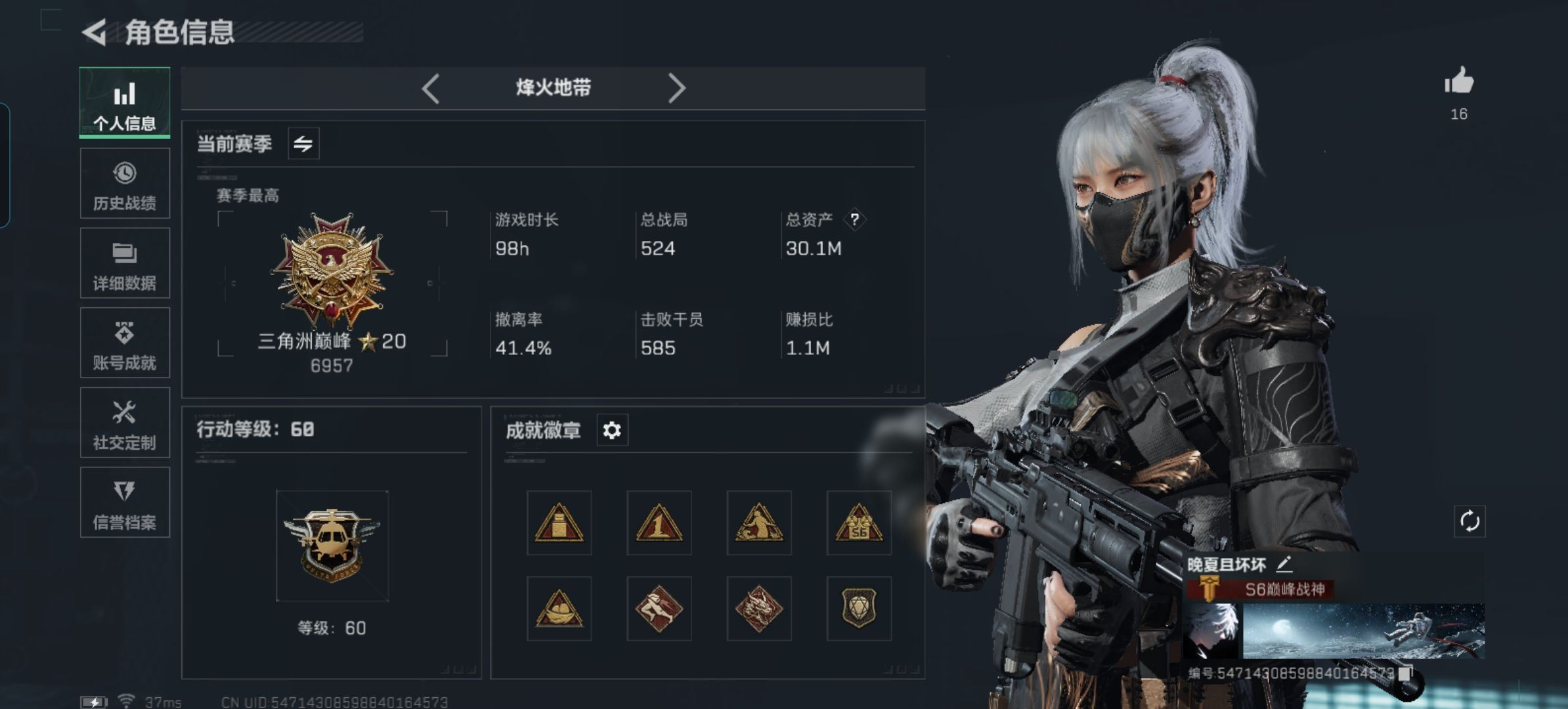Go back using the arrow beside 角色信息

95,32
